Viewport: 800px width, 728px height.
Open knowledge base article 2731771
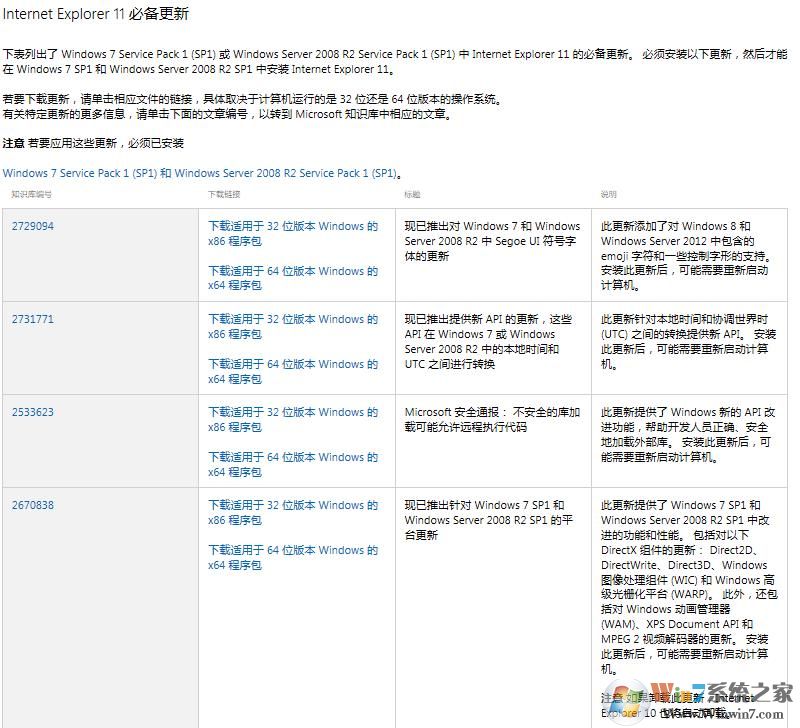[x=33, y=319]
